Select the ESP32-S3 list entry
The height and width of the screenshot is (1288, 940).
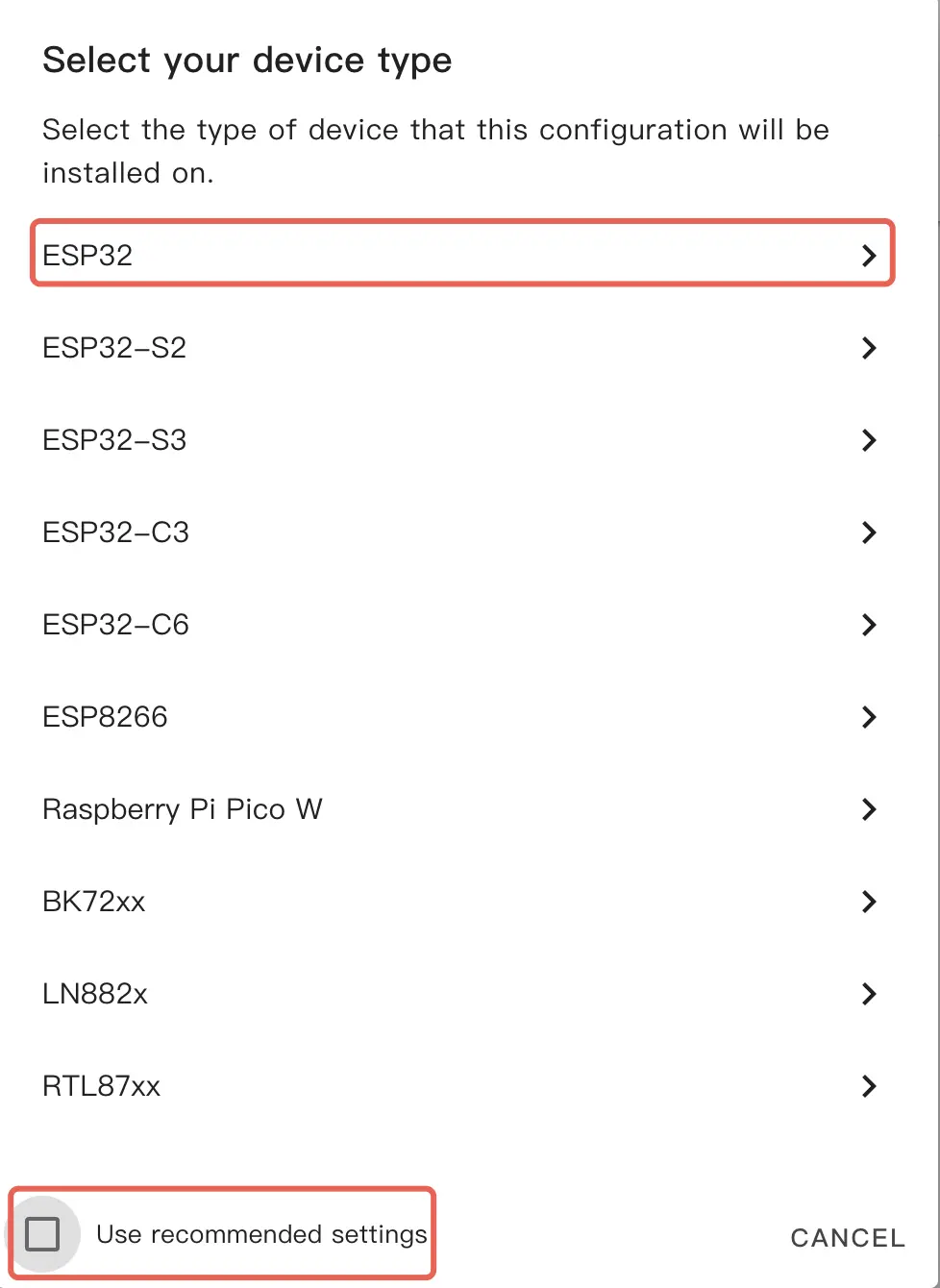click(115, 440)
